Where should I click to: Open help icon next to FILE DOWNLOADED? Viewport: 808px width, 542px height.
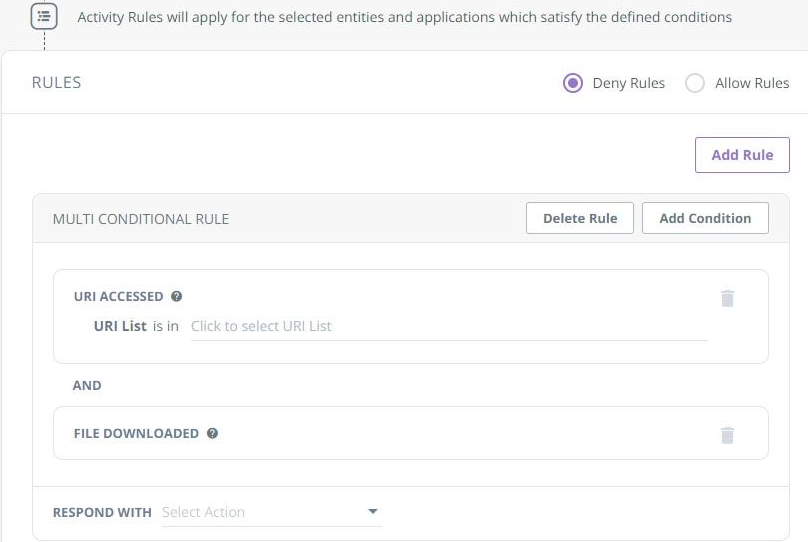click(212, 433)
